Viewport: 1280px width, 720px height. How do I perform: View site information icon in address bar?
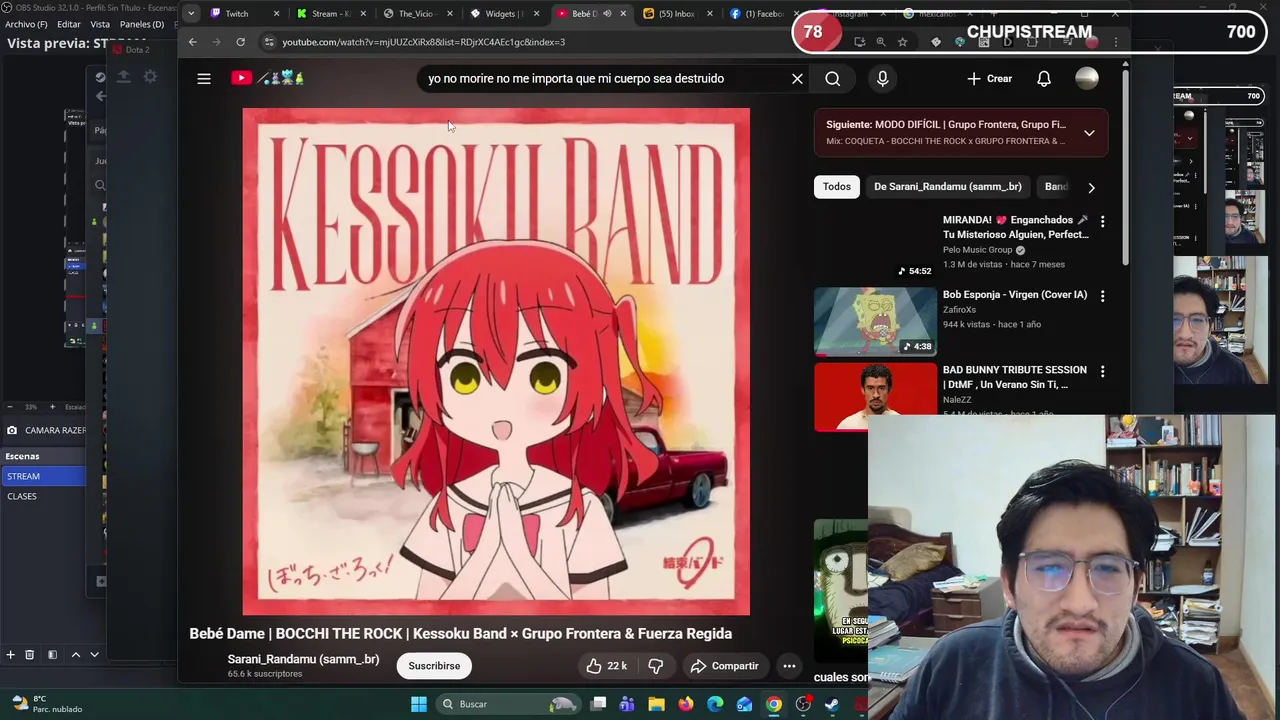tap(268, 42)
